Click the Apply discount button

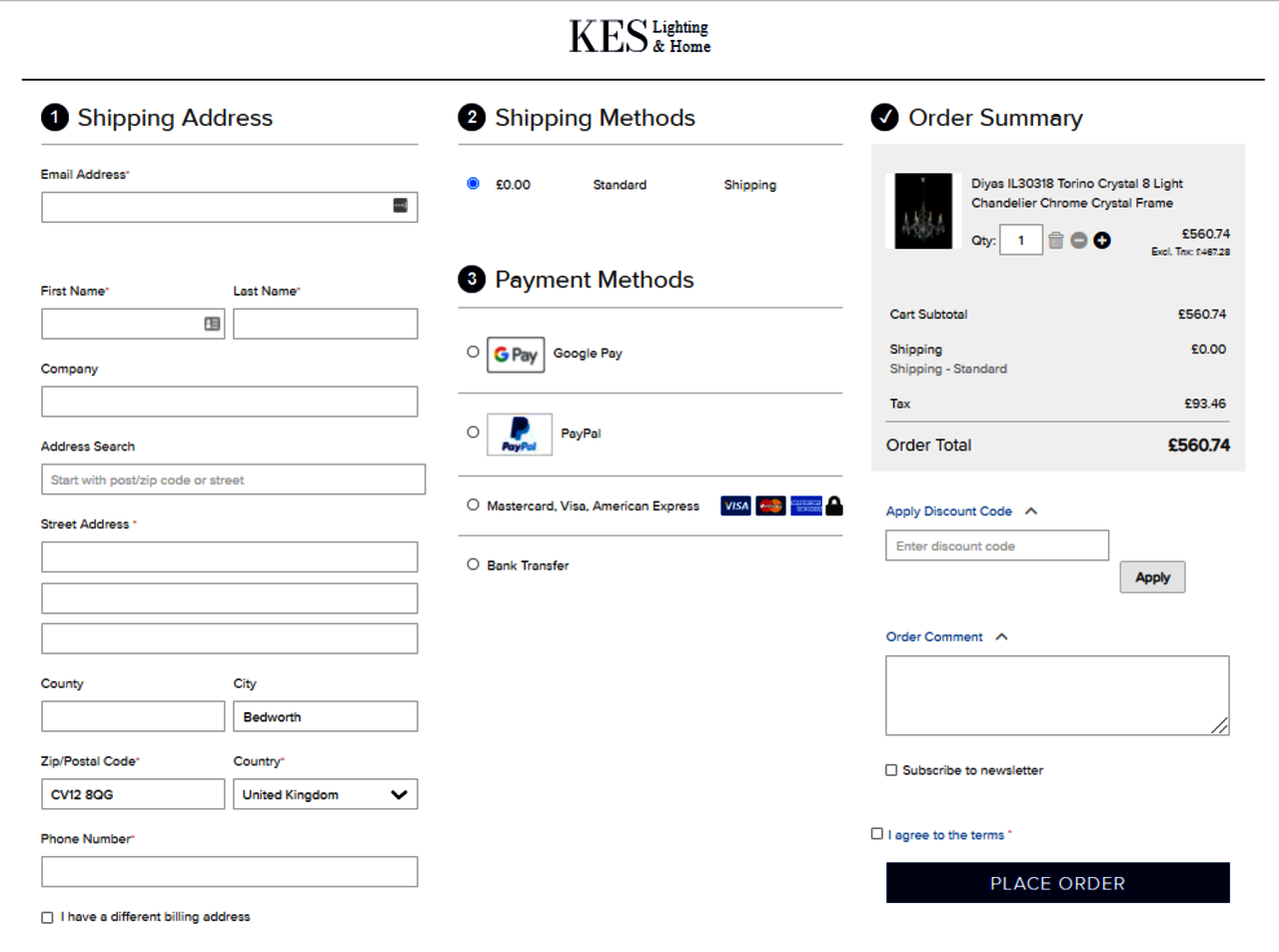click(1152, 577)
